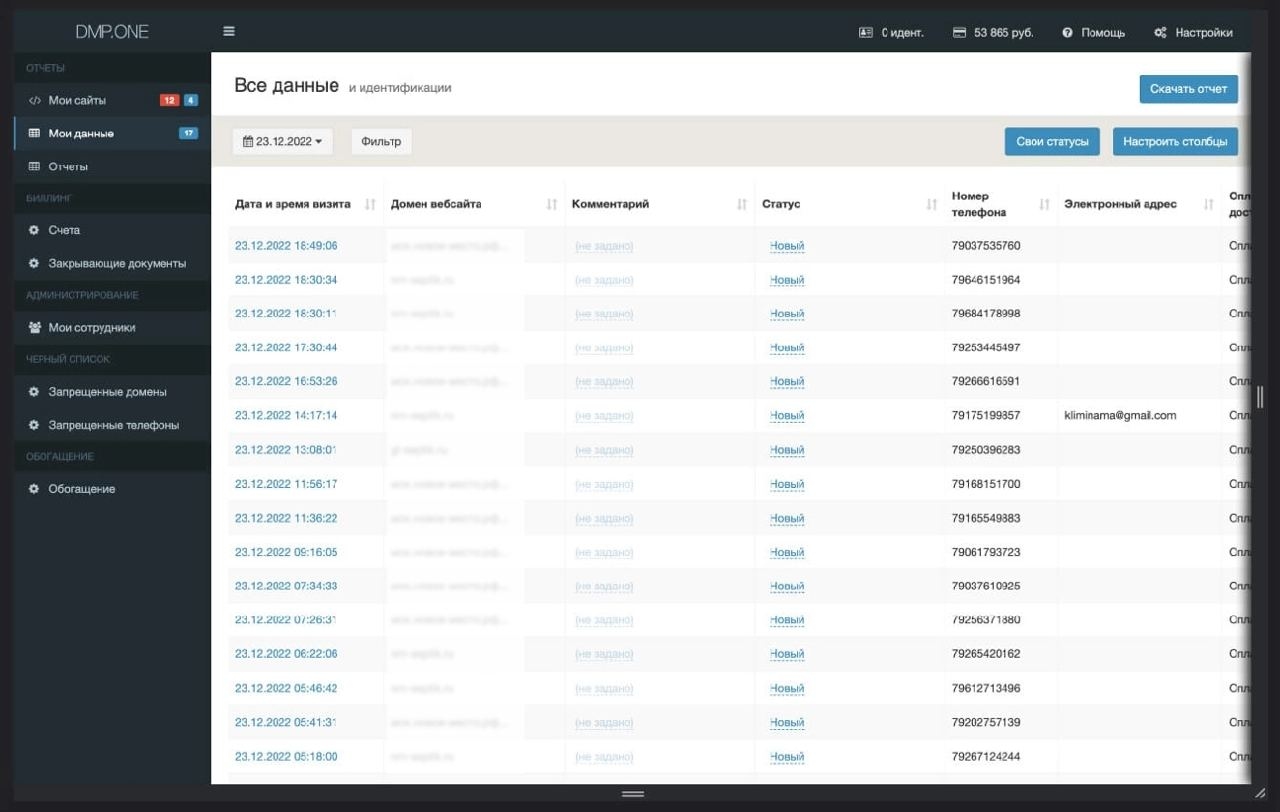Click the credit card balance icon

(x=960, y=33)
